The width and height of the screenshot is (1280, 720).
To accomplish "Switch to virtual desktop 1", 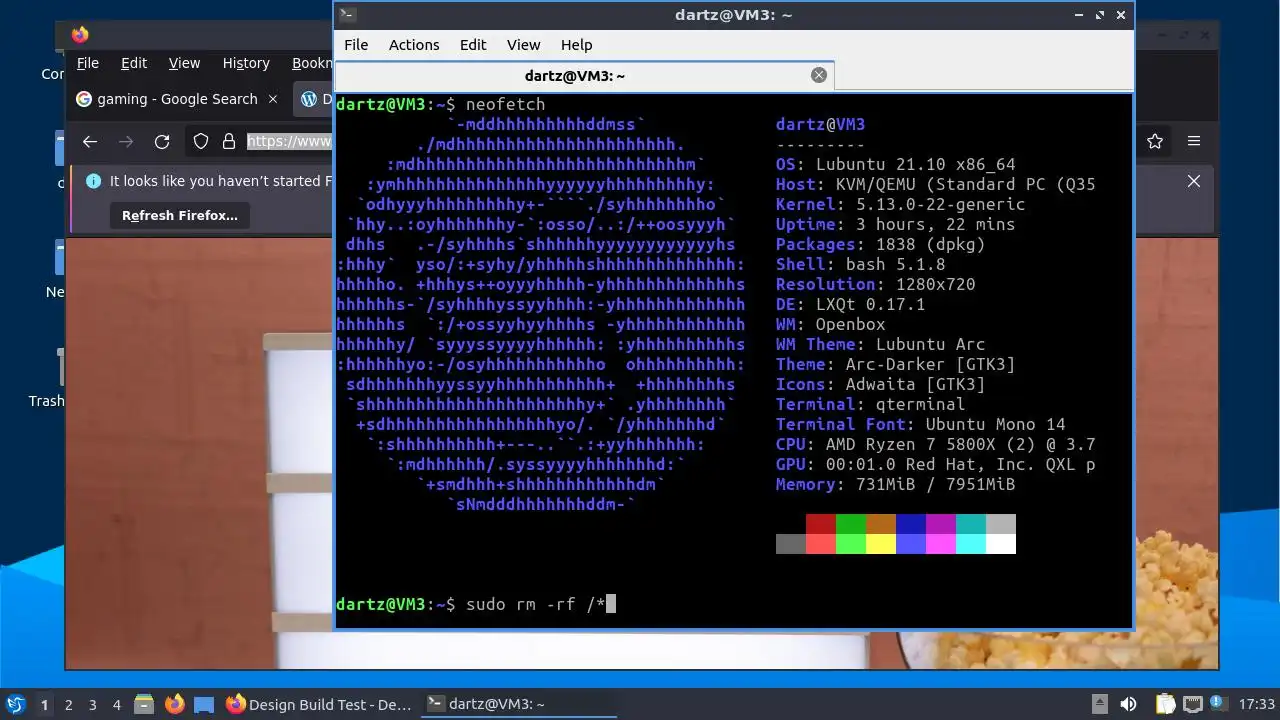I will pyautogui.click(x=44, y=705).
